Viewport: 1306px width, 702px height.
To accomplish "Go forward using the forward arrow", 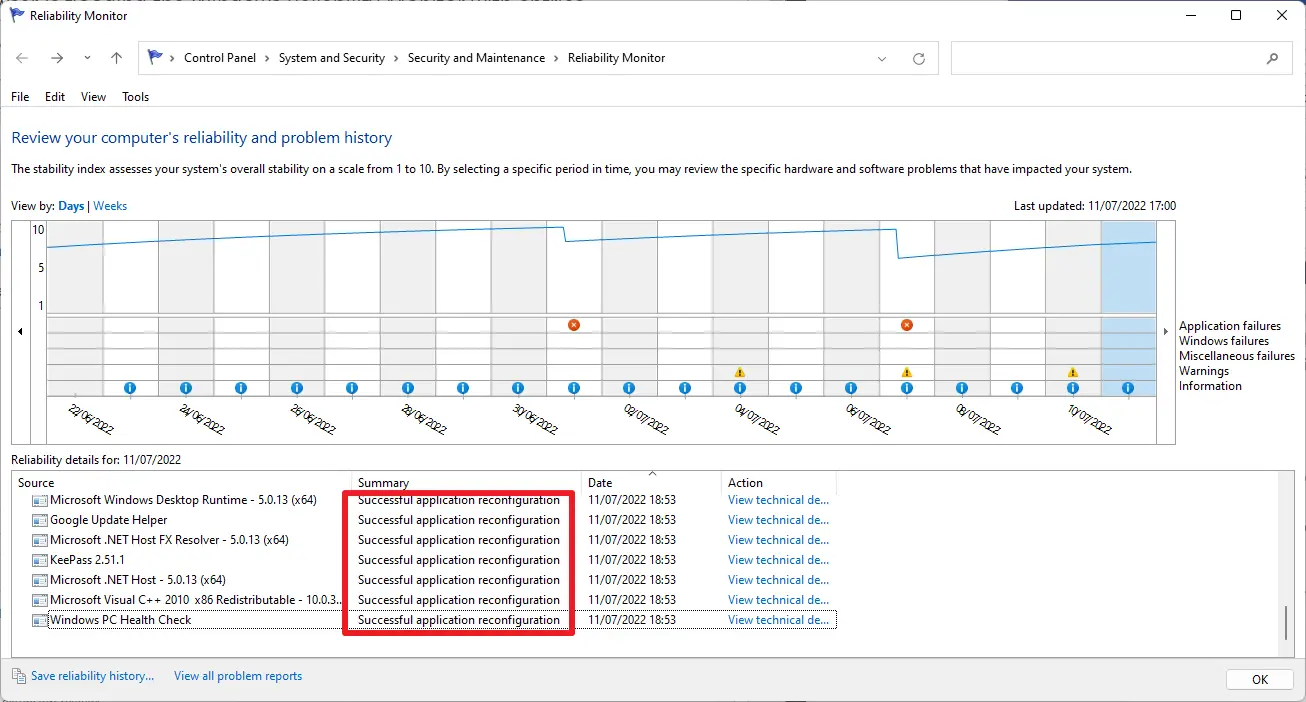I will tap(57, 58).
